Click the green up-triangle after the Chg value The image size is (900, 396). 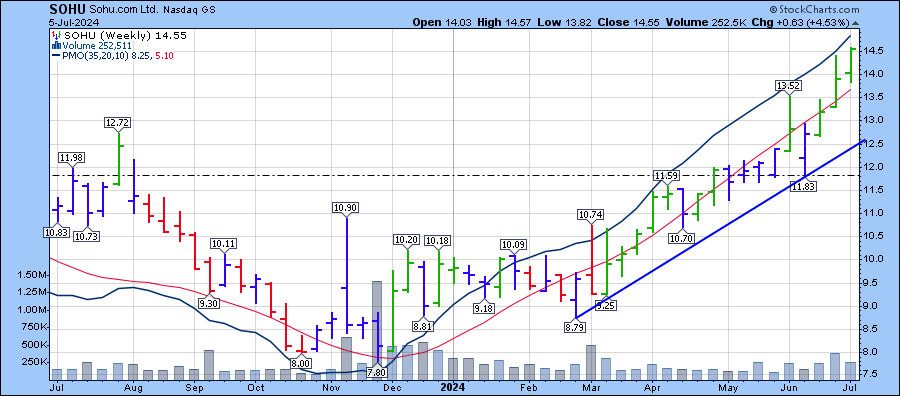click(x=856, y=23)
